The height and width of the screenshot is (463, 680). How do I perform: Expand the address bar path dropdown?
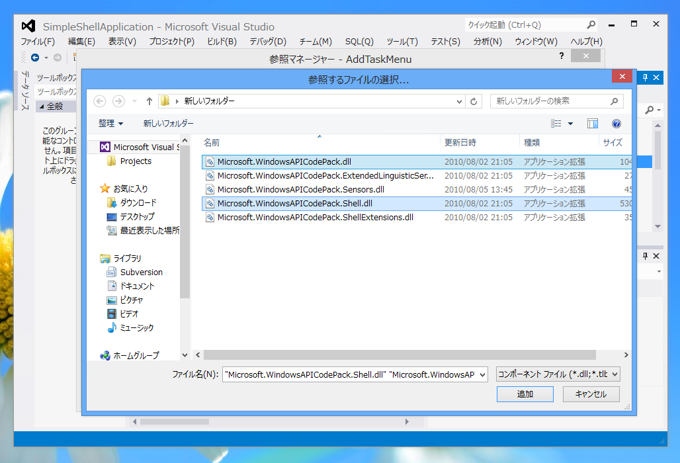459,101
